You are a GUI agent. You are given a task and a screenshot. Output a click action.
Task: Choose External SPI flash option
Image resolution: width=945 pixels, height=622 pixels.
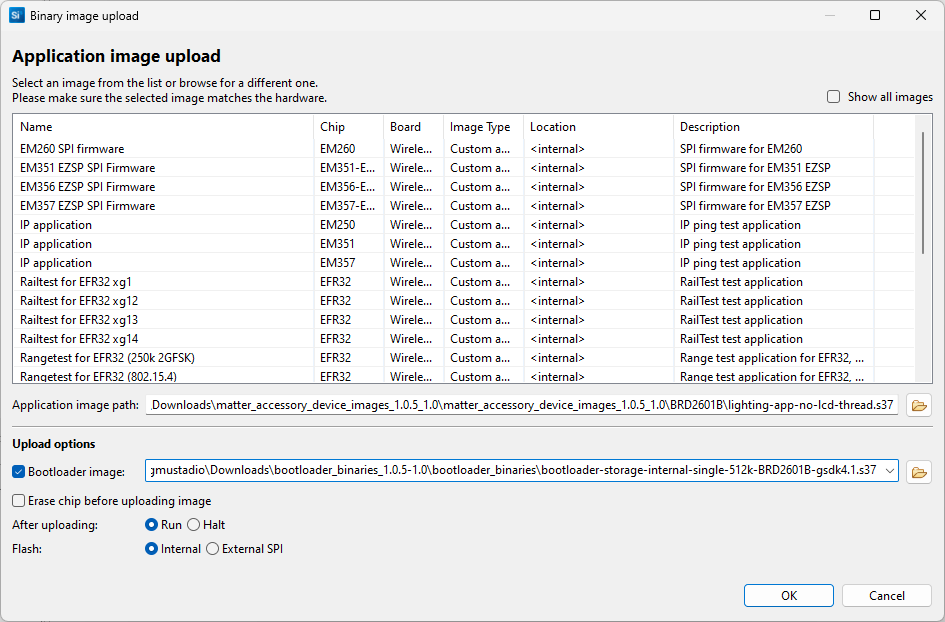211,548
